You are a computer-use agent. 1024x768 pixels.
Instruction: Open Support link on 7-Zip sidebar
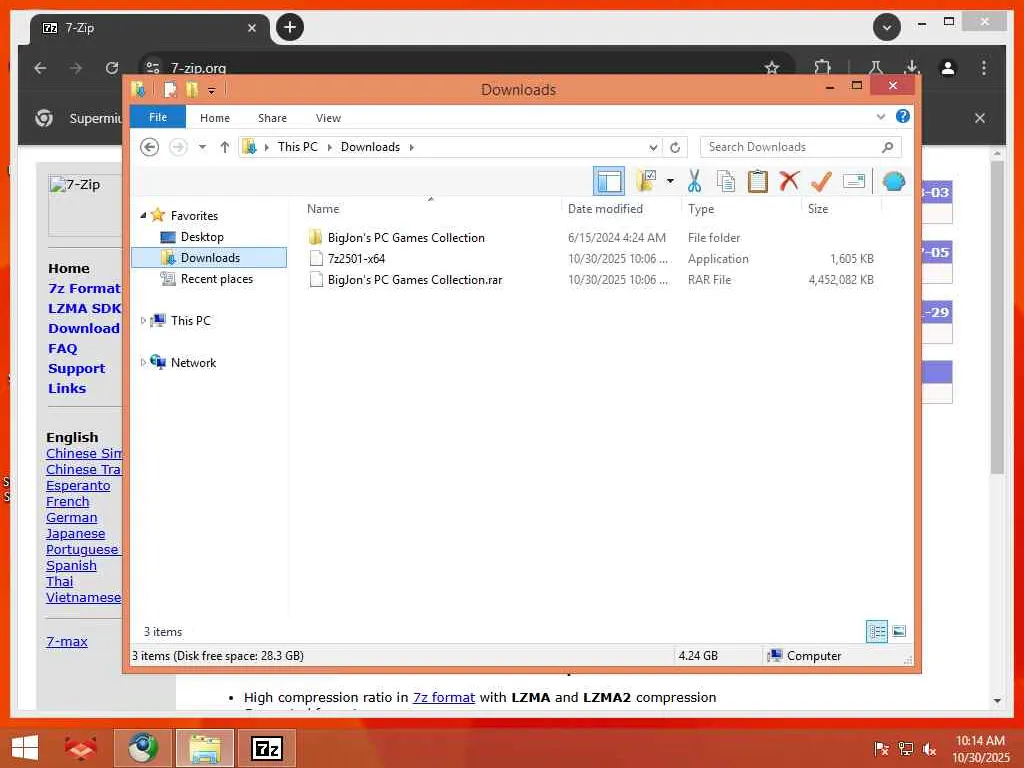(x=76, y=368)
